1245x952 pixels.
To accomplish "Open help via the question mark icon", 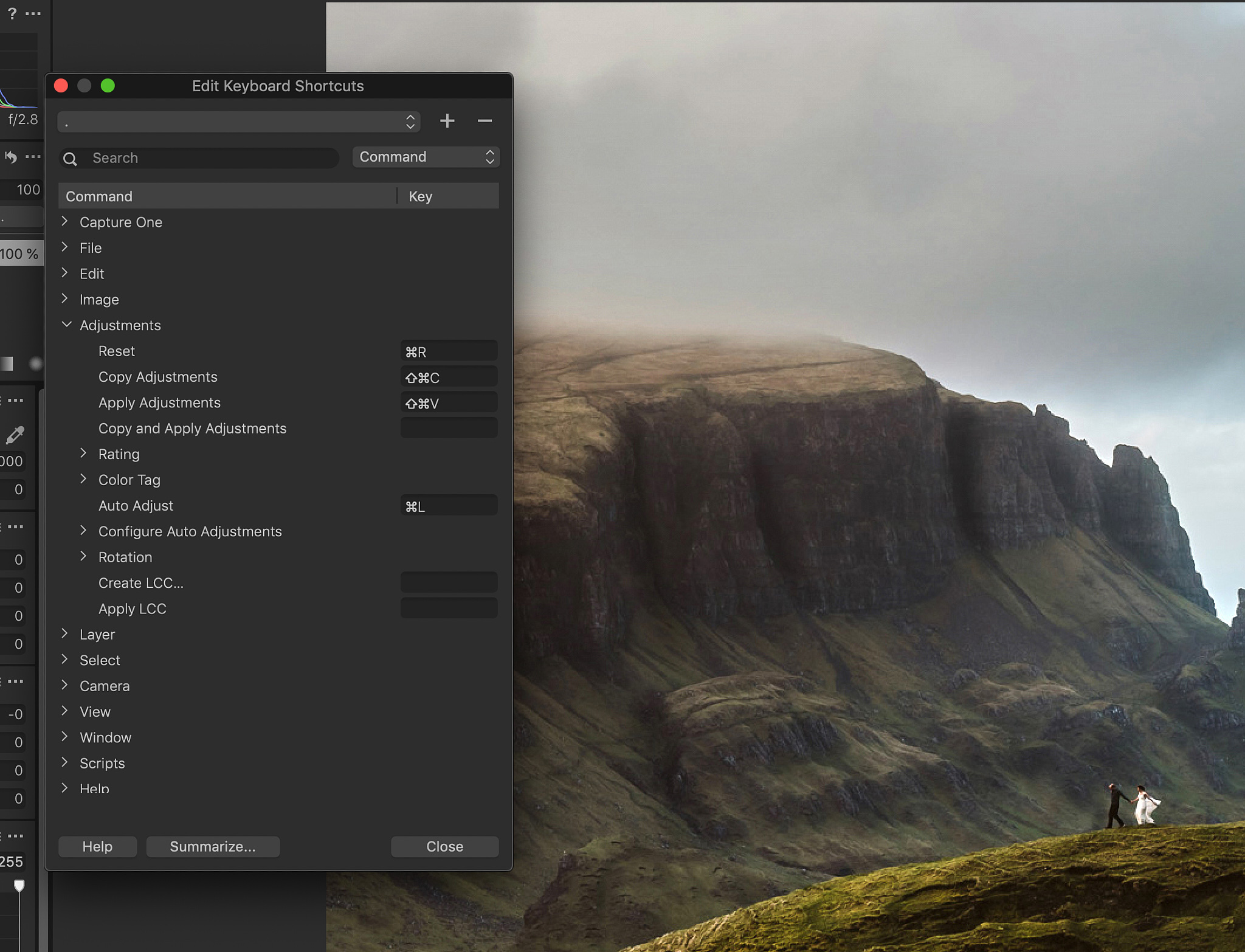I will pyautogui.click(x=13, y=13).
